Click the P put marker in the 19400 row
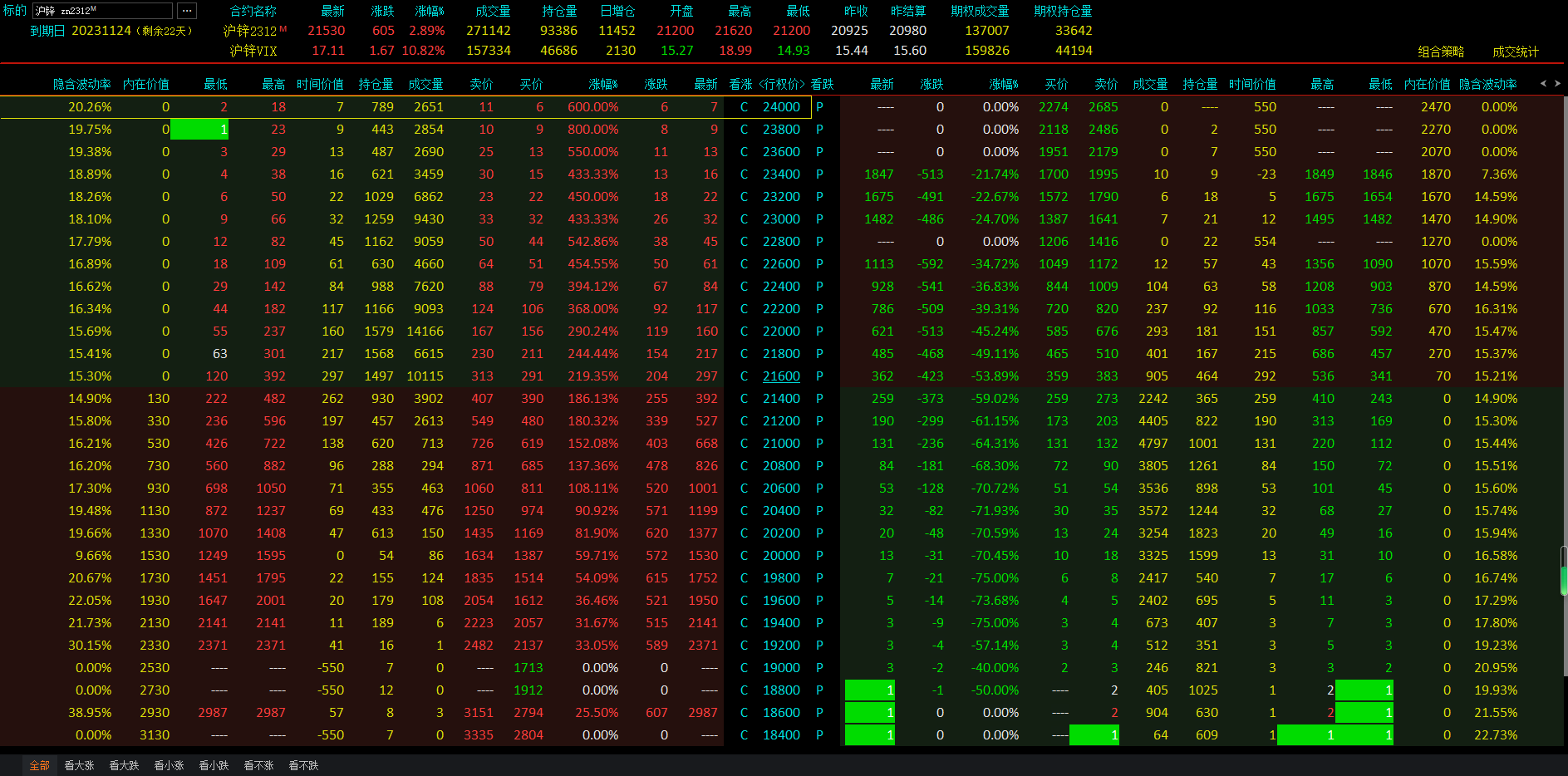This screenshot has width=1568, height=776. [819, 623]
